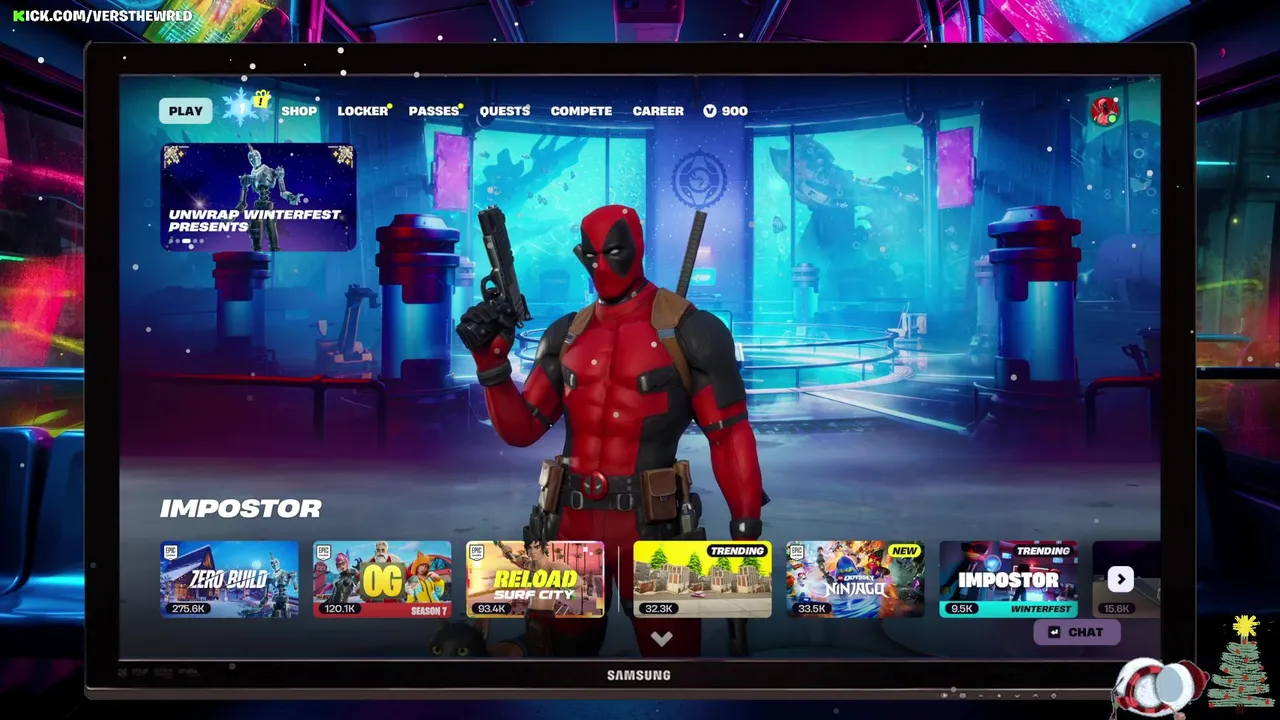Go to the LOCKER tab
The height and width of the screenshot is (720, 1280).
pyautogui.click(x=362, y=111)
